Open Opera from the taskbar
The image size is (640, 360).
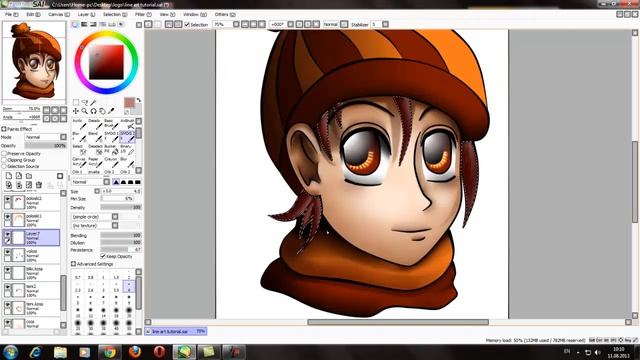coord(160,351)
